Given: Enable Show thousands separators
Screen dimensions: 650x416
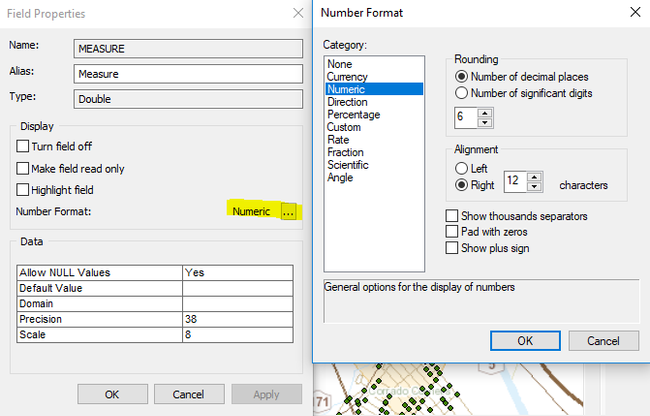Looking at the screenshot, I should click(453, 216).
